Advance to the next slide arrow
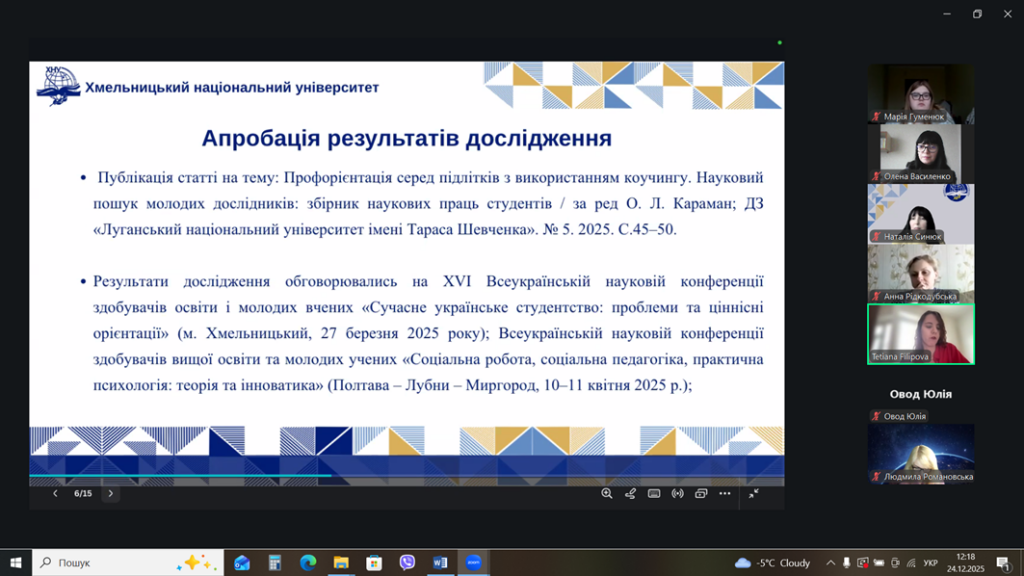 110,493
